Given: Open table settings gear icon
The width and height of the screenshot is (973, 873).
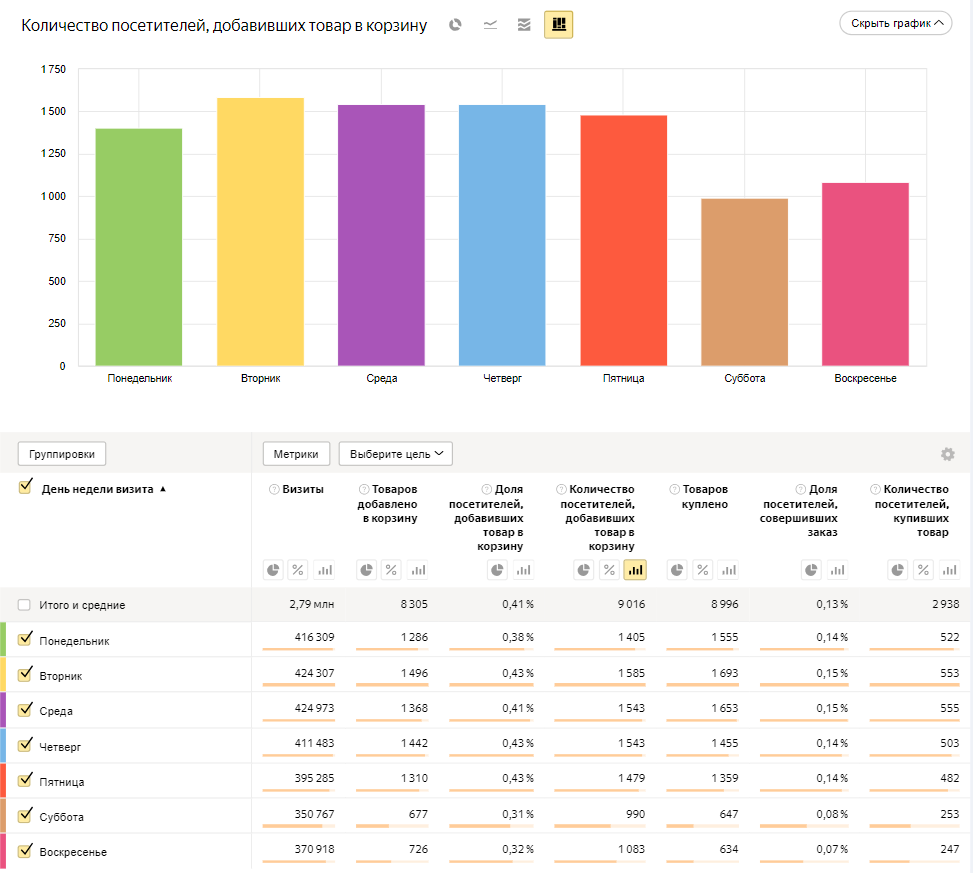Looking at the screenshot, I should click(947, 454).
